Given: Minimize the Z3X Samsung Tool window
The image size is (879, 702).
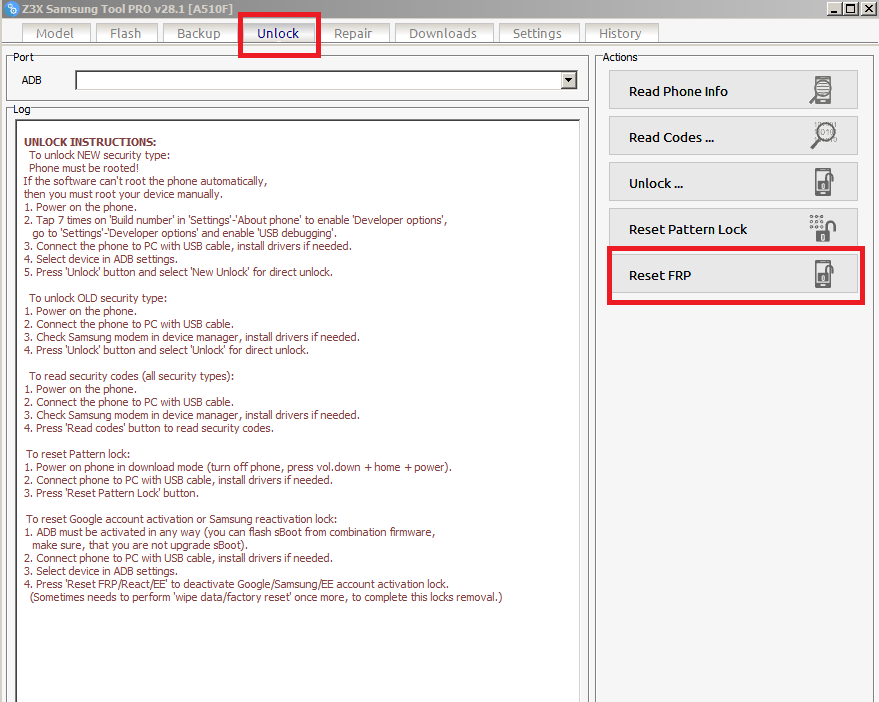Looking at the screenshot, I should click(x=834, y=8).
